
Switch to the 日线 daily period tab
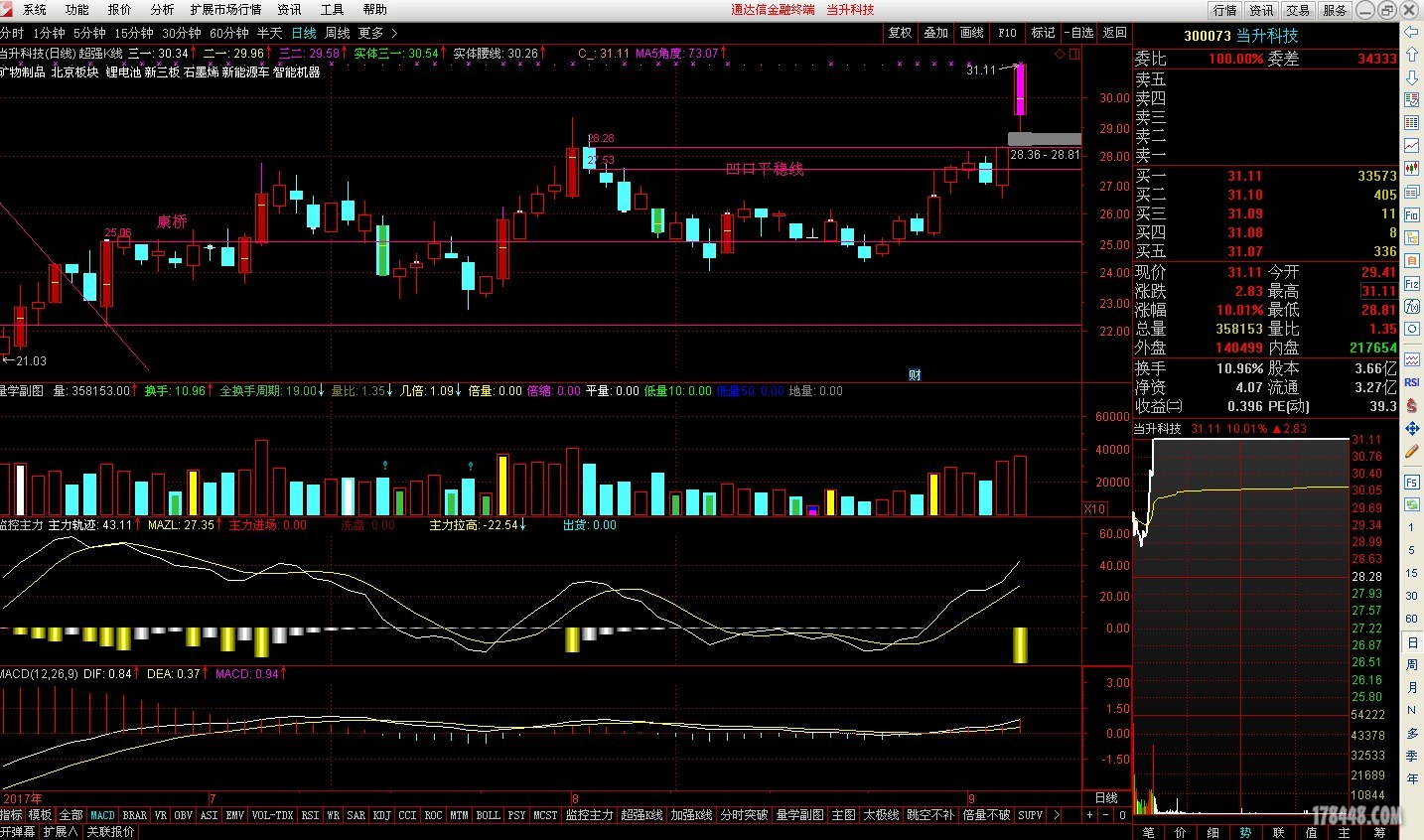pyautogui.click(x=304, y=33)
